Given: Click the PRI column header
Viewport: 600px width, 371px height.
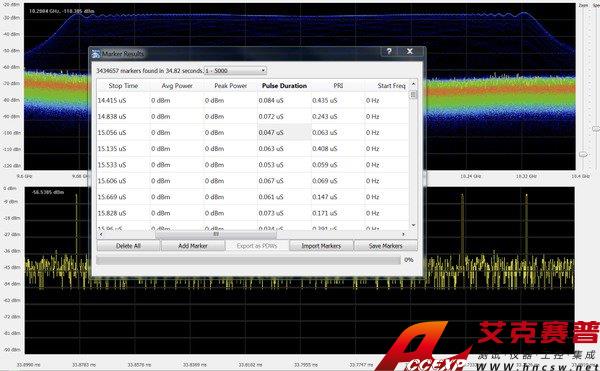Looking at the screenshot, I should point(338,86).
